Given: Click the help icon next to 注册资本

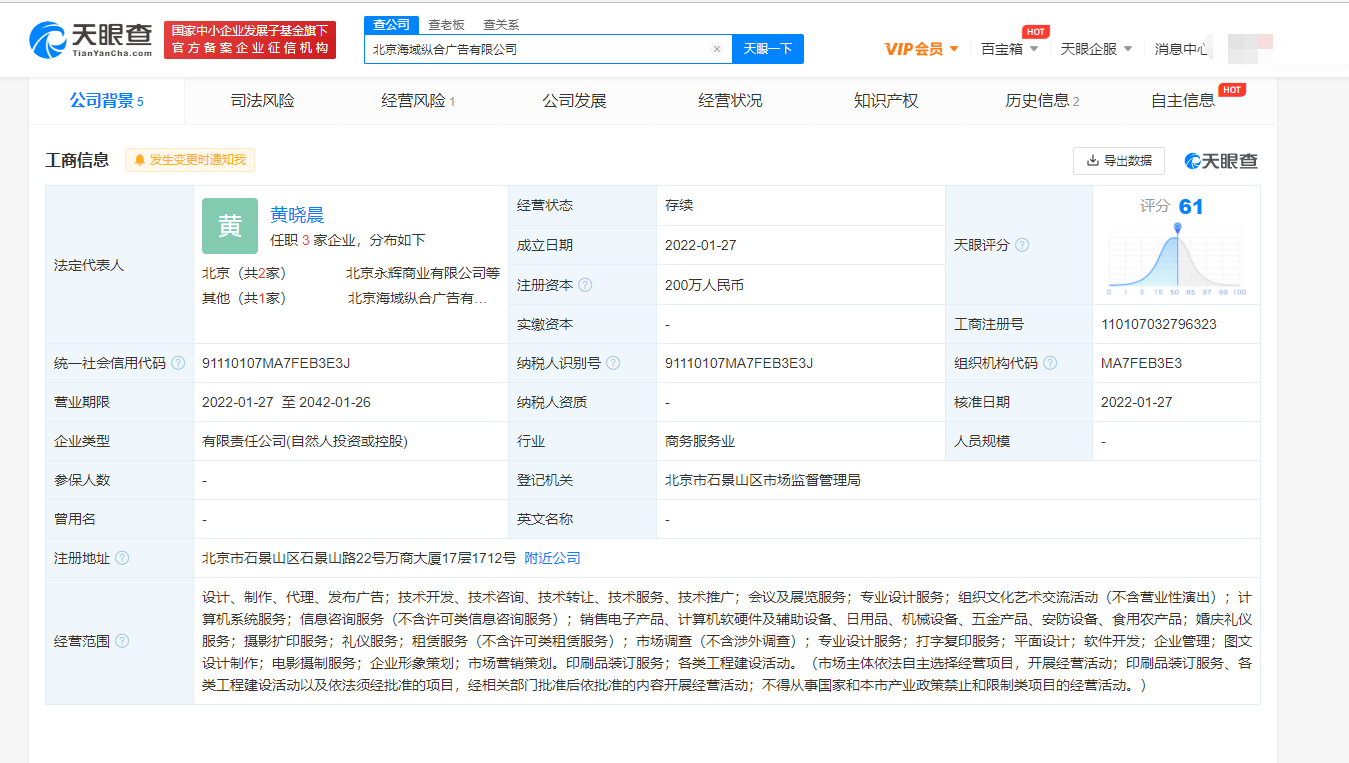Looking at the screenshot, I should tap(585, 285).
